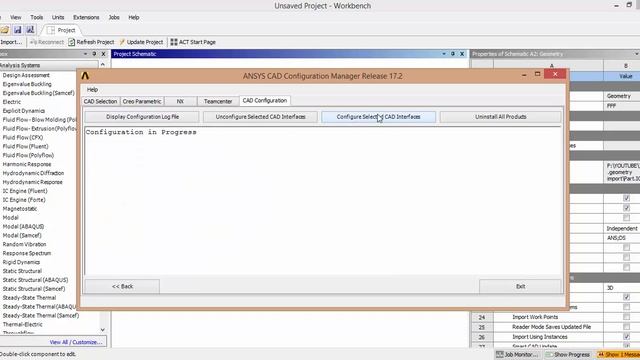The width and height of the screenshot is (640, 360).
Task: Click the Import... toolbar button
Action: (11, 42)
